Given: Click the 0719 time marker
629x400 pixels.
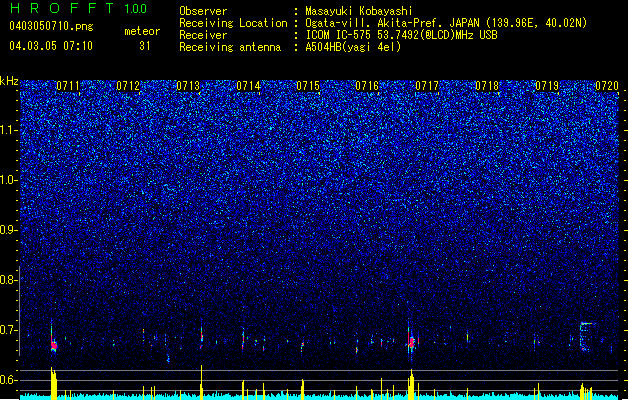Looking at the screenshot, I should 547,86.
